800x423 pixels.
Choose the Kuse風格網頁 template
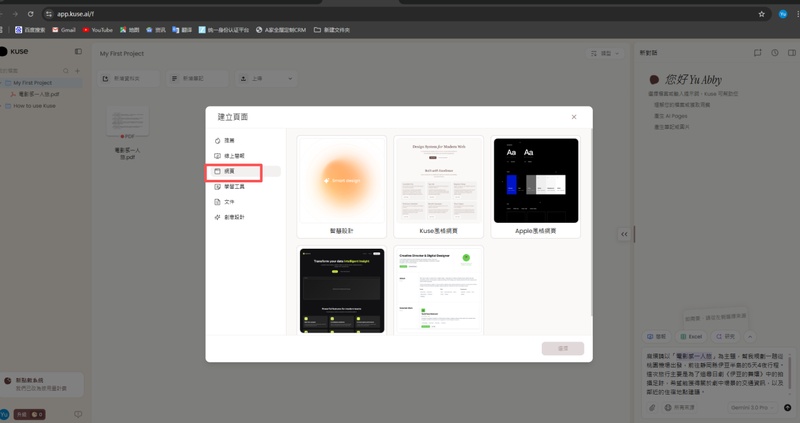[438, 180]
